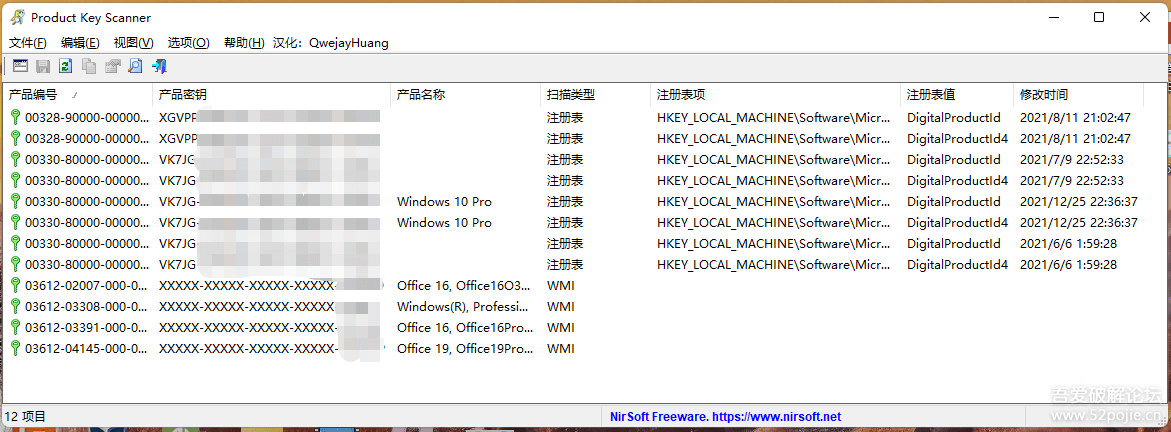Click product ID '03612-04145-000-0...'
The width and height of the screenshot is (1171, 432).
point(87,348)
